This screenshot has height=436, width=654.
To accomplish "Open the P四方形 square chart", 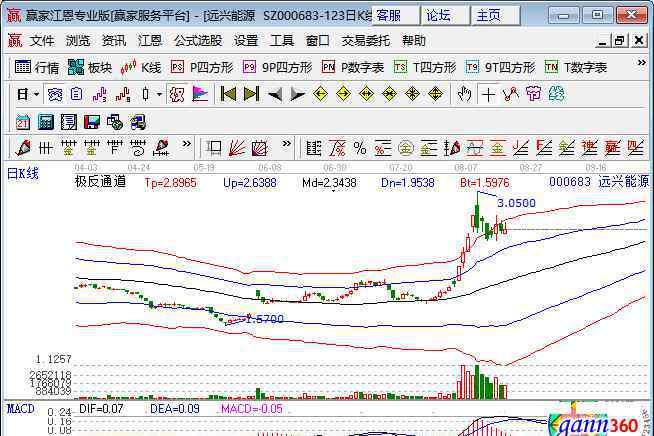I will point(202,67).
